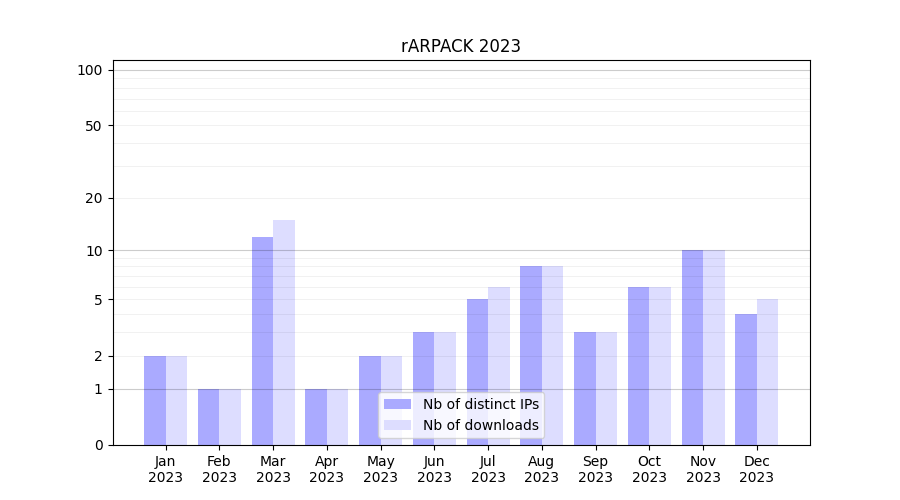Screen dimensions: 900x500
Task: Click the y-axis tick label 20
Action: pyautogui.click(x=94, y=198)
